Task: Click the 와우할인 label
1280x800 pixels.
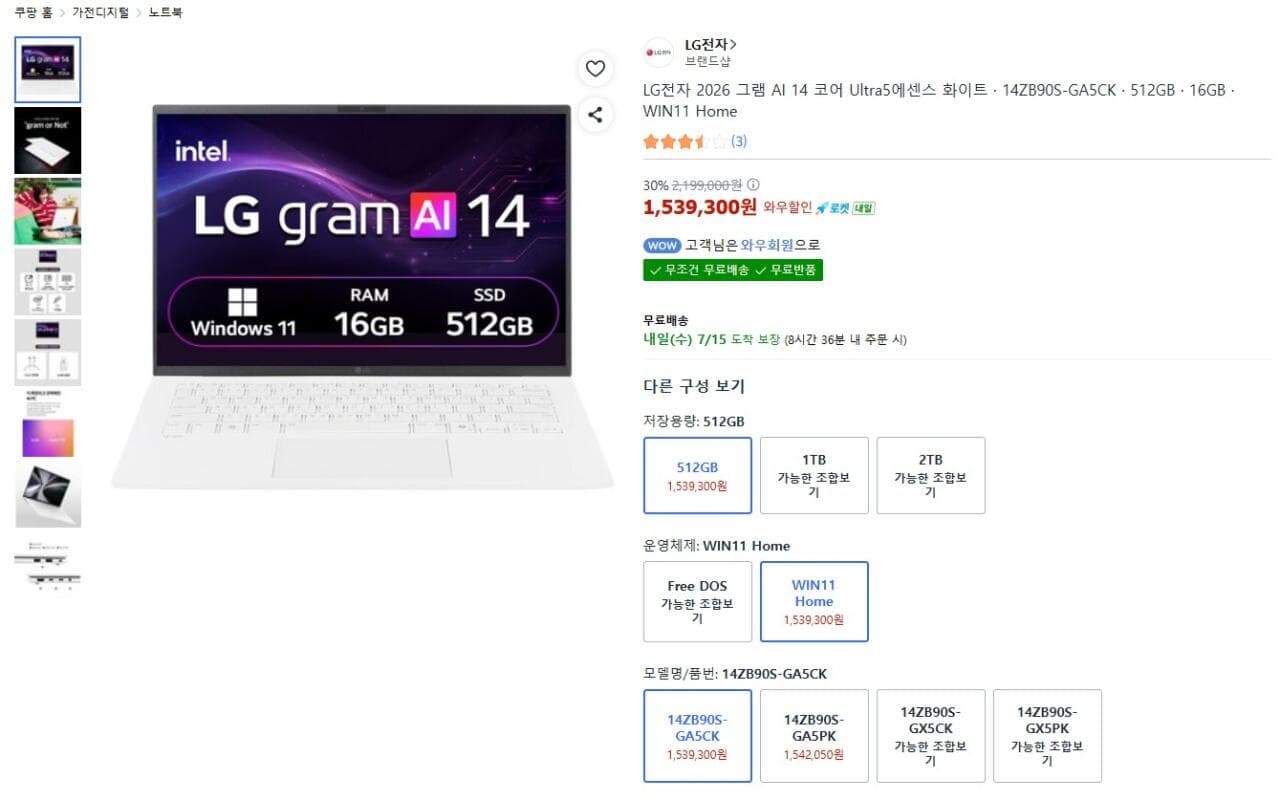Action: [x=788, y=208]
